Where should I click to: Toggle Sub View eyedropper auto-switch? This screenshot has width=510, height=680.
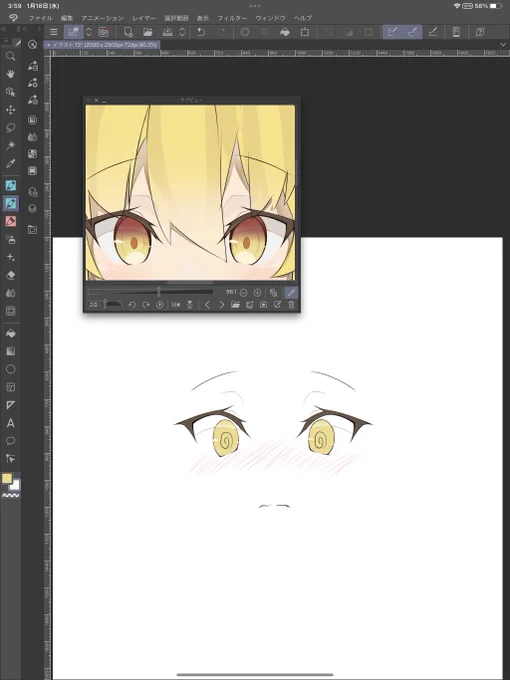(291, 292)
